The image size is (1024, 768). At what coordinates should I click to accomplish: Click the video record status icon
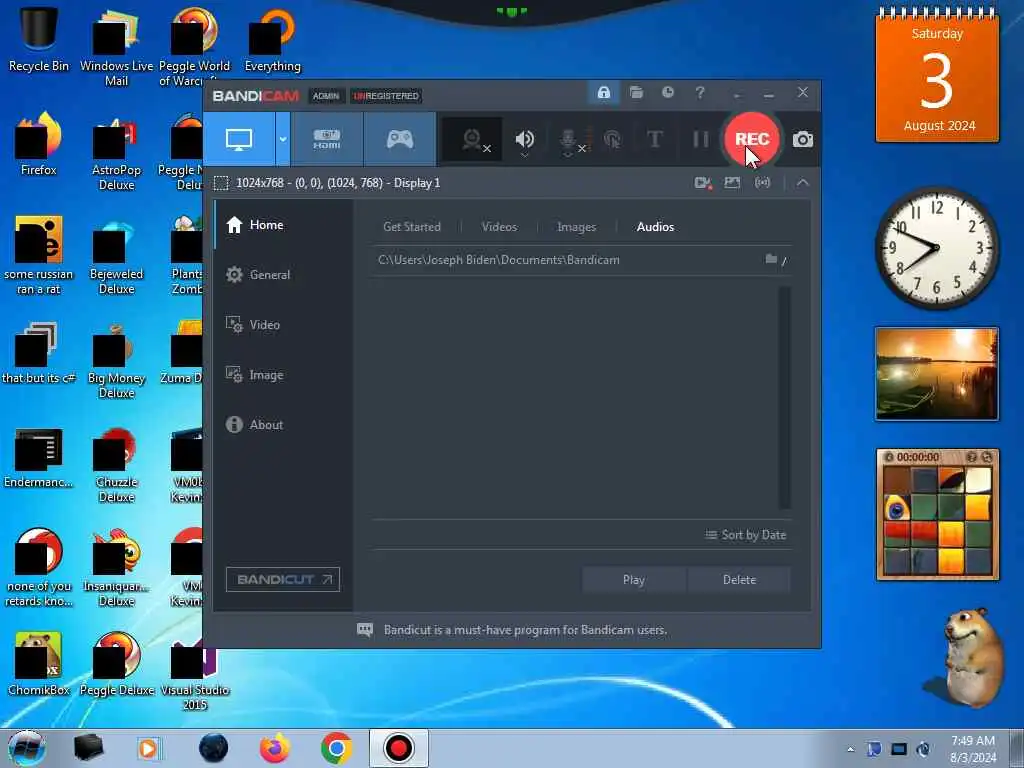pyautogui.click(x=703, y=183)
